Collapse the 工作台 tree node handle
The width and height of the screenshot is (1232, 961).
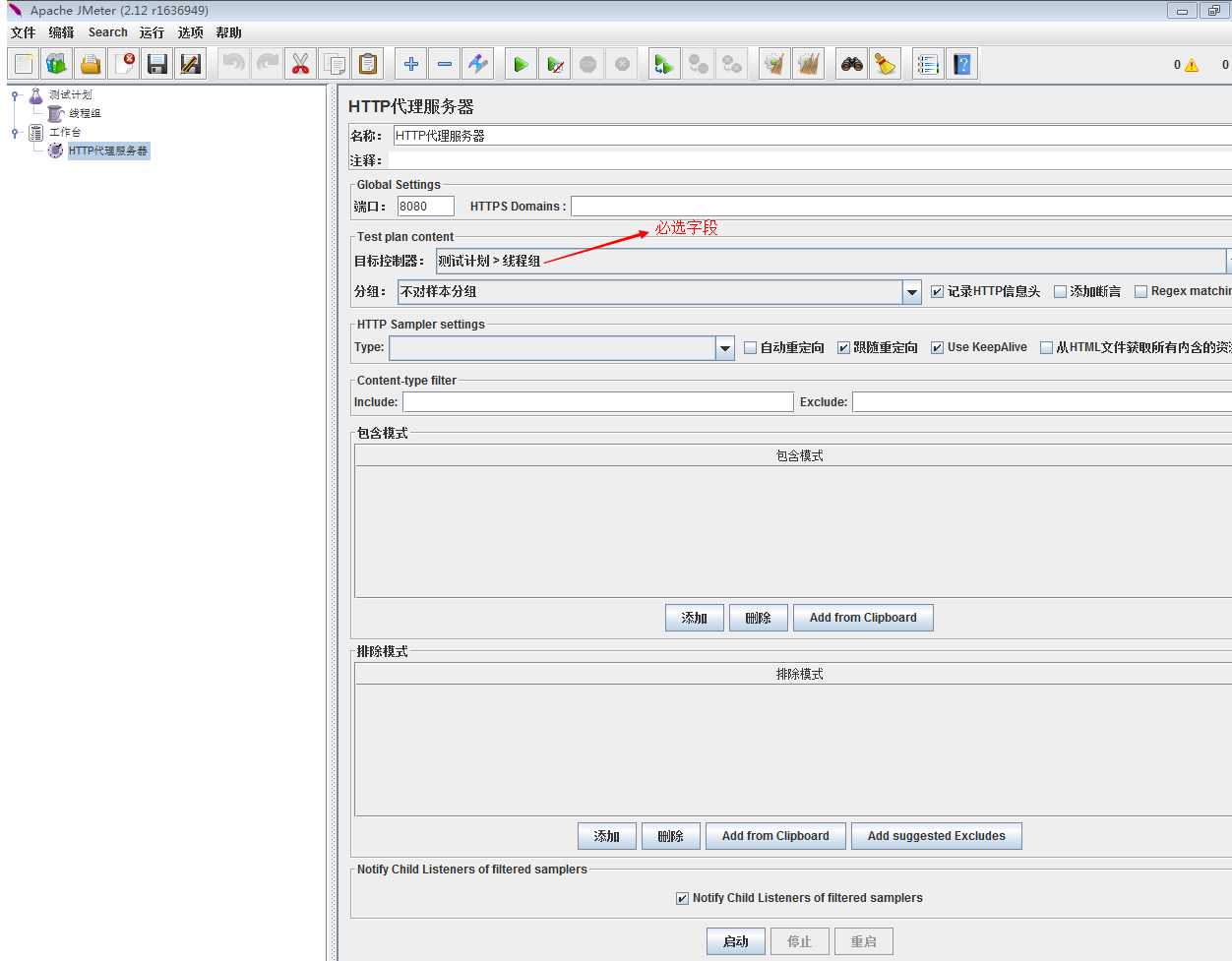click(15, 133)
